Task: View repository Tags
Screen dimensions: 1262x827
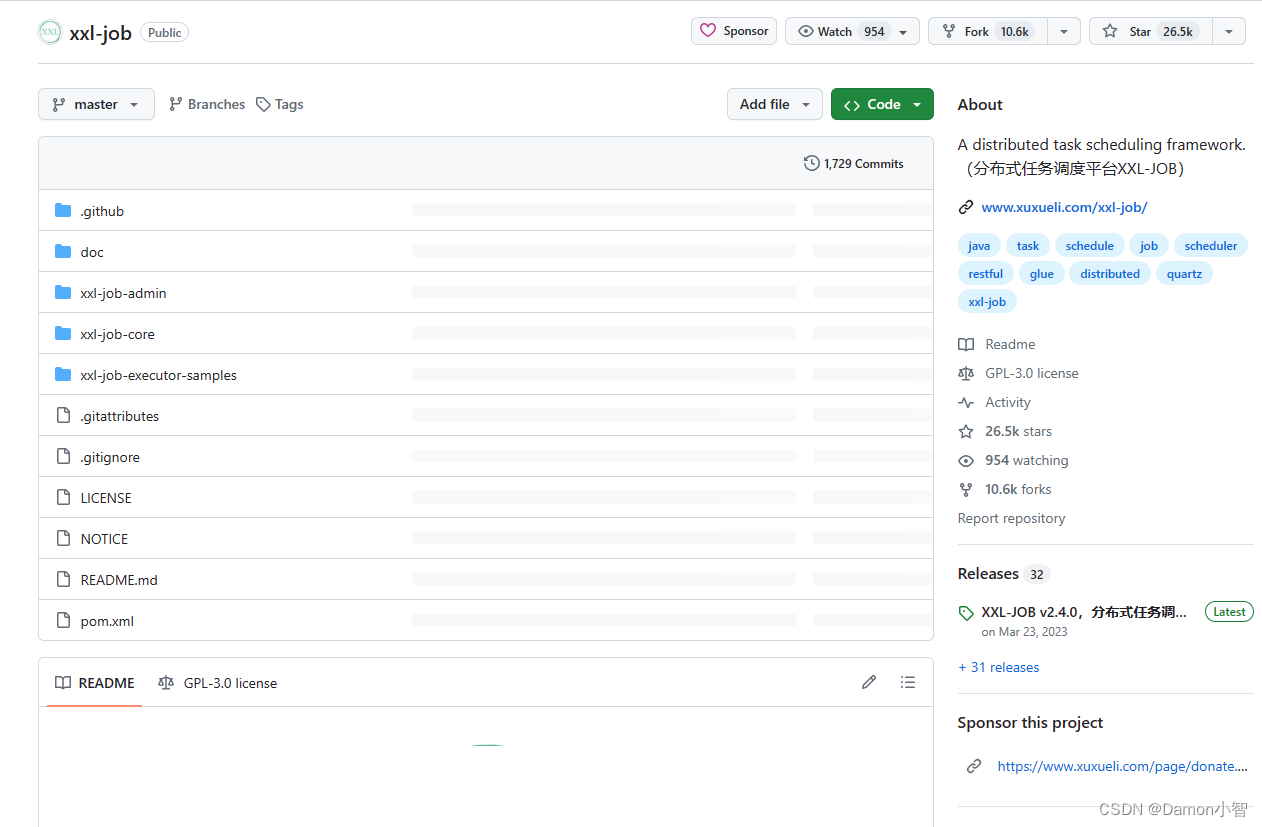Action: 280,104
